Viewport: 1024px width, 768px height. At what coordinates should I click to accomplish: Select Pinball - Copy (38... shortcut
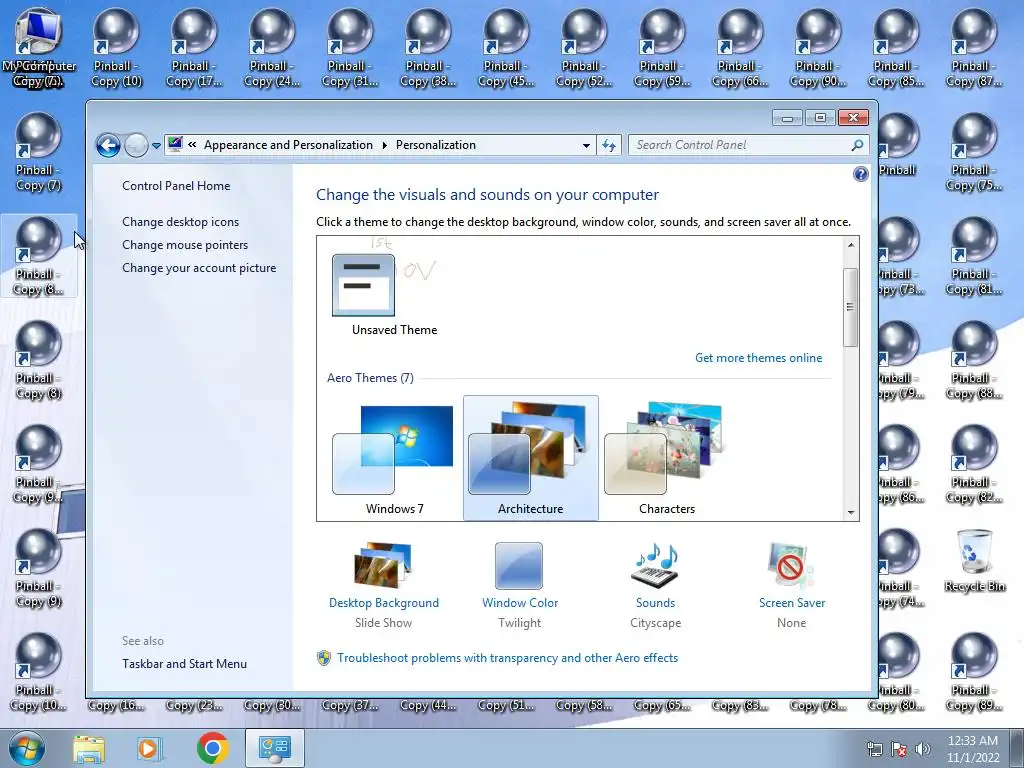click(x=428, y=47)
